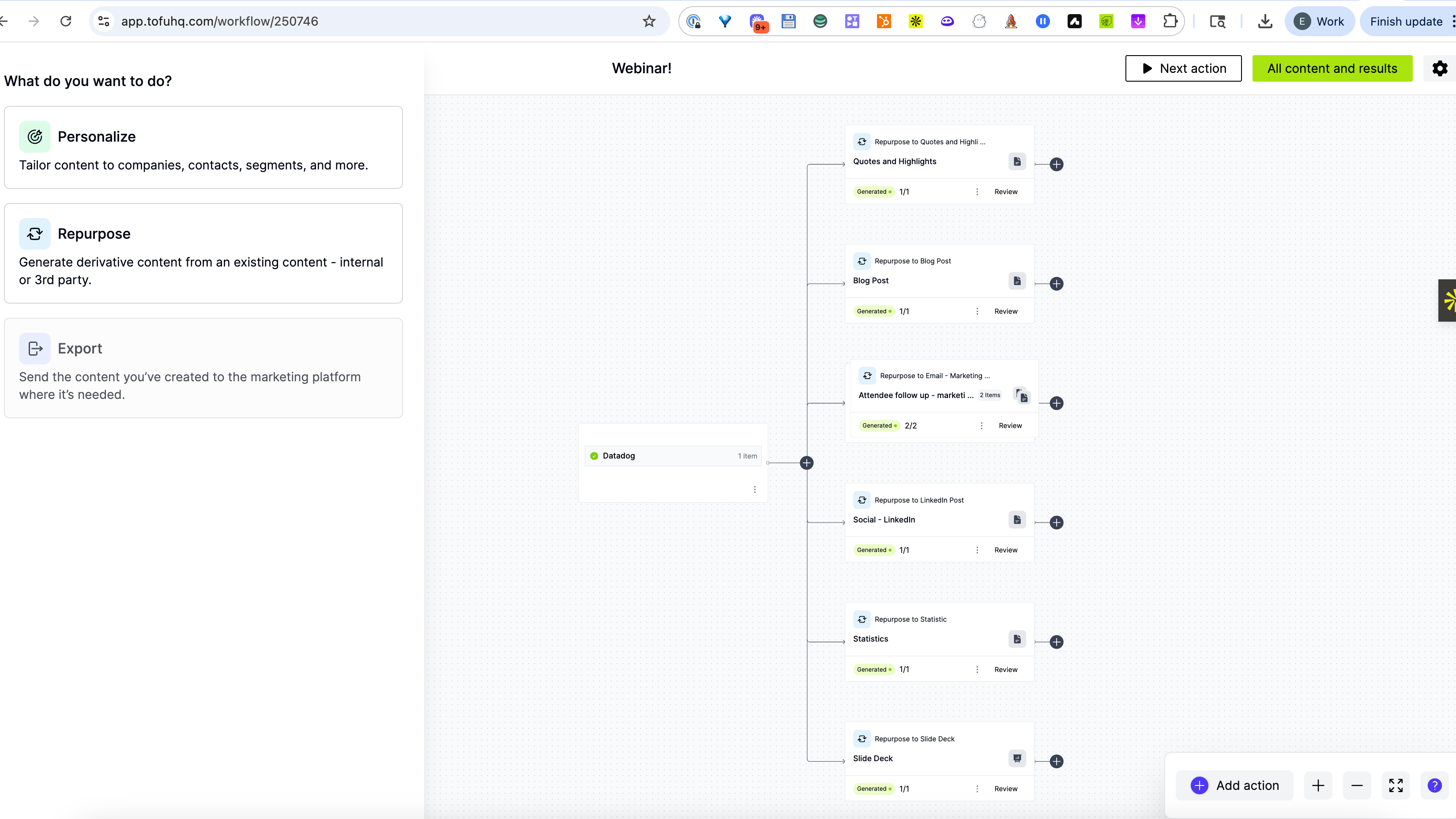Viewport: 1456px width, 819px height.
Task: Click the Next action button
Action: click(1183, 68)
